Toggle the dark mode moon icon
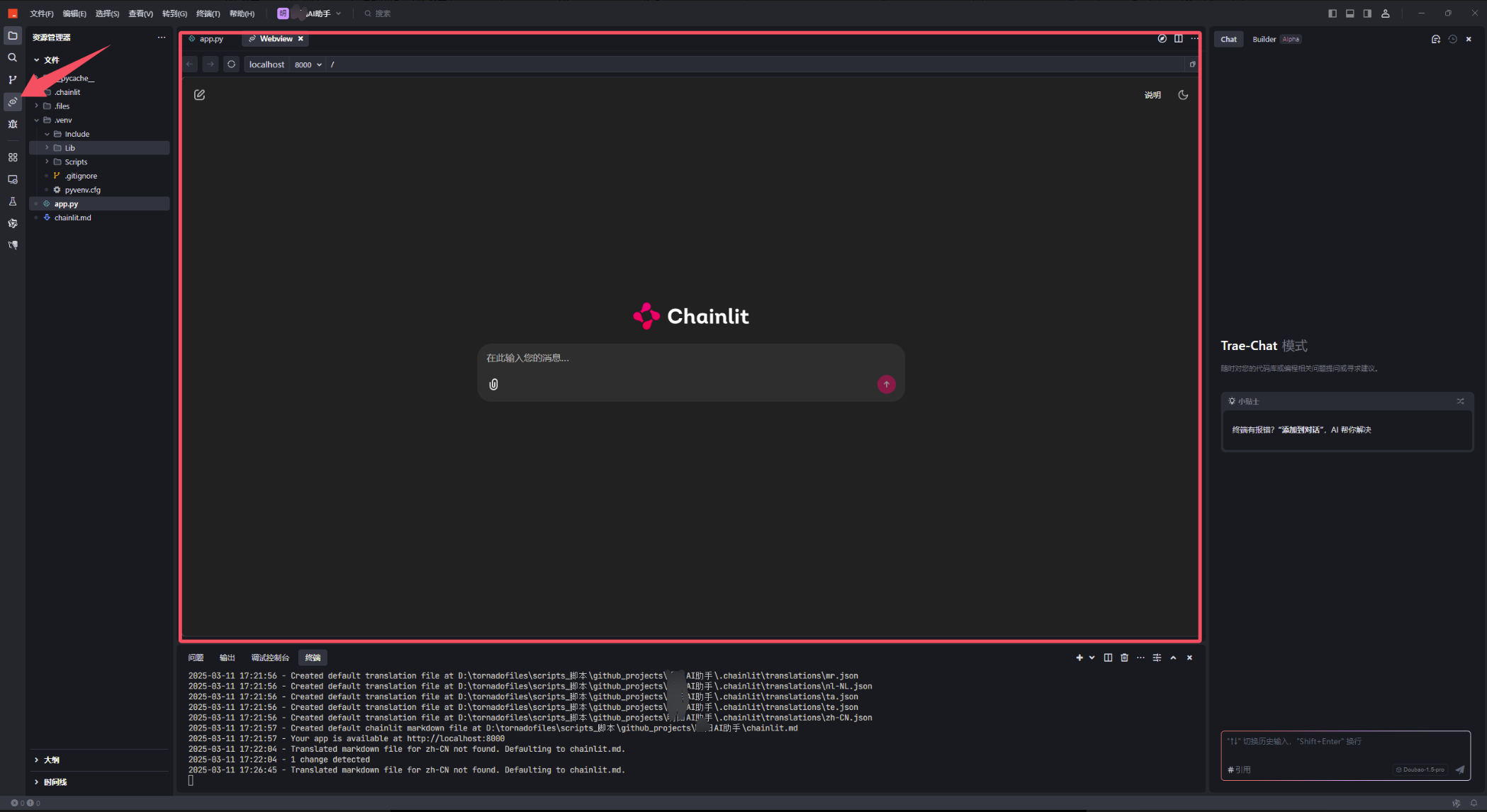The width and height of the screenshot is (1487, 812). (x=1183, y=95)
